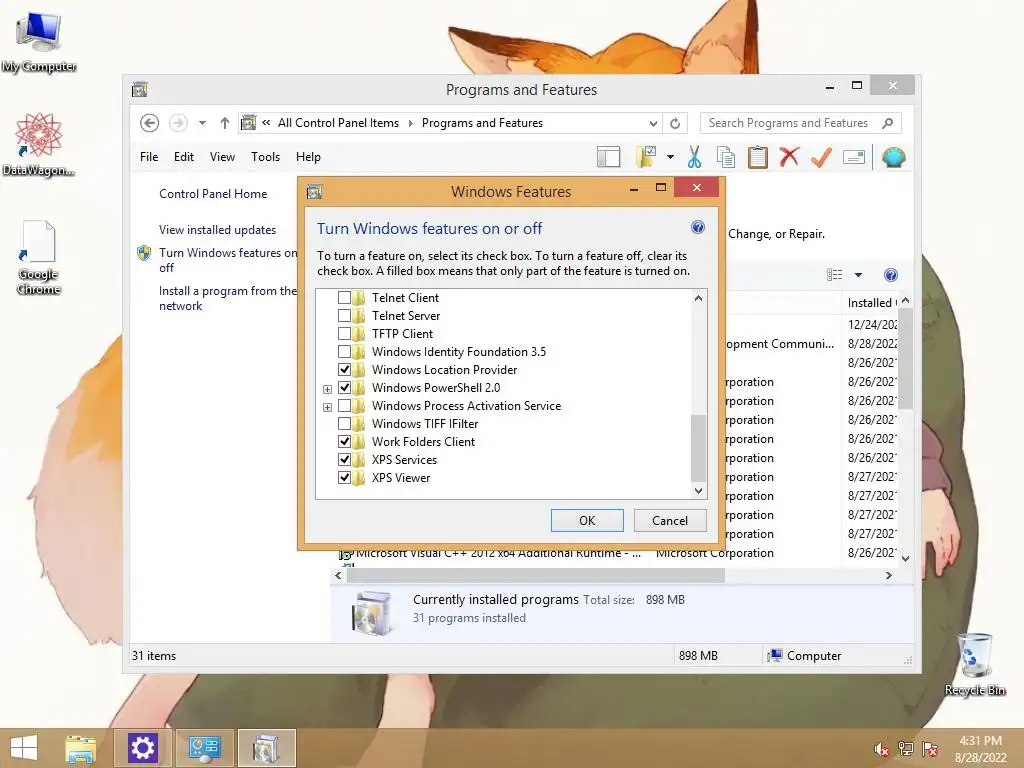Check Windows Identity Foundation 3.5
1024x768 pixels.
coord(344,352)
